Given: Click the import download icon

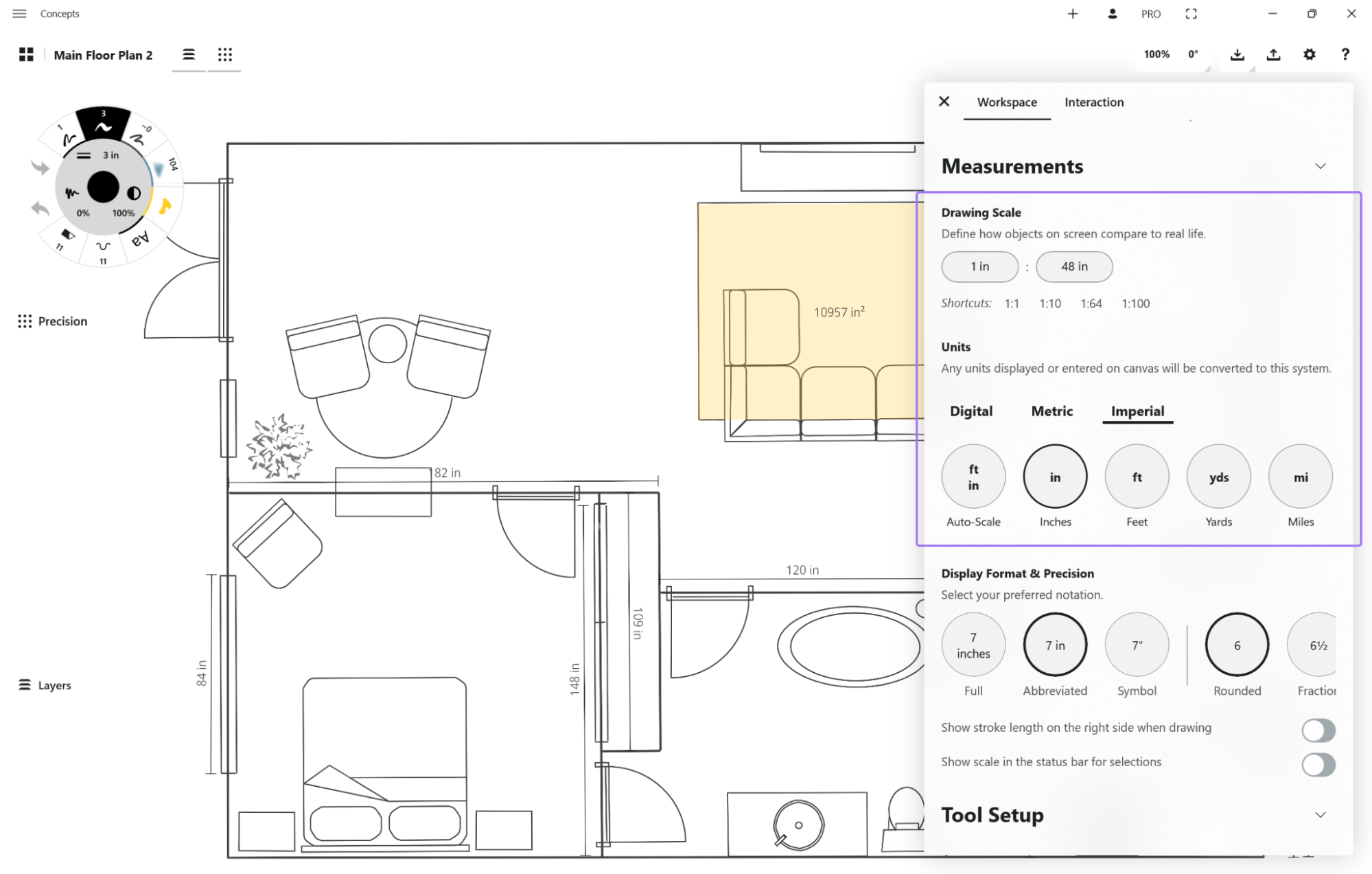Looking at the screenshot, I should tap(1237, 54).
